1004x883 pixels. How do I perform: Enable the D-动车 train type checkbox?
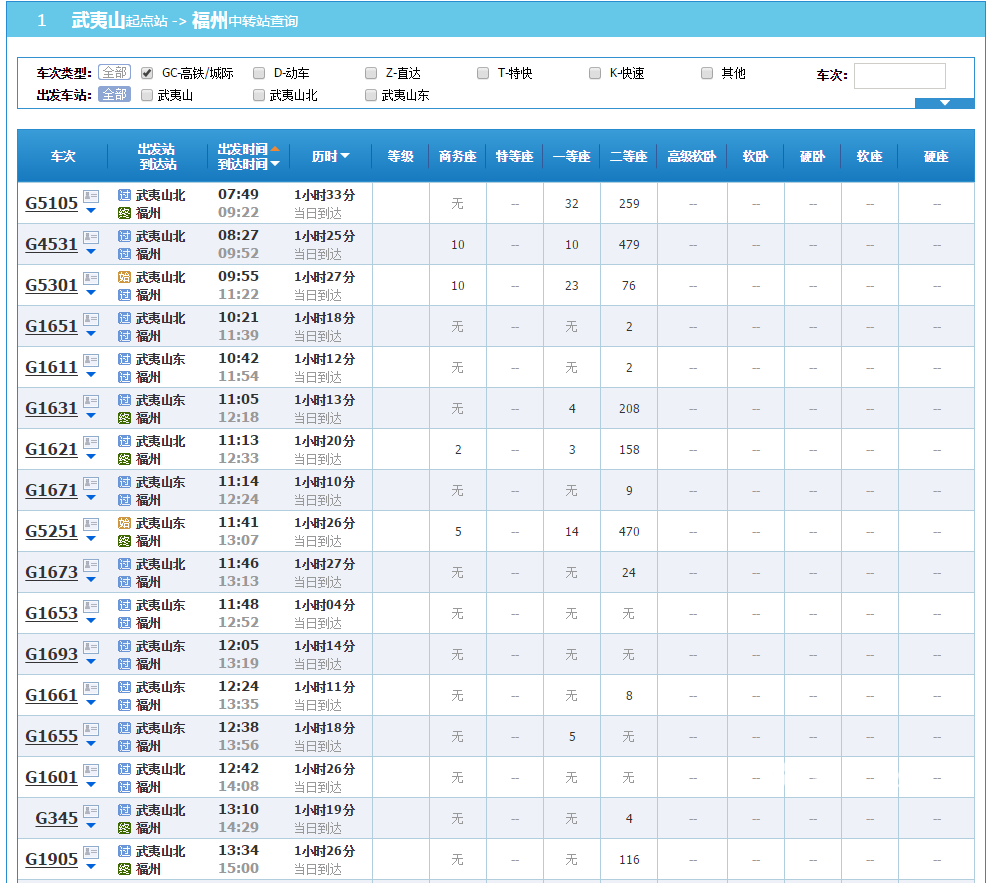[259, 73]
